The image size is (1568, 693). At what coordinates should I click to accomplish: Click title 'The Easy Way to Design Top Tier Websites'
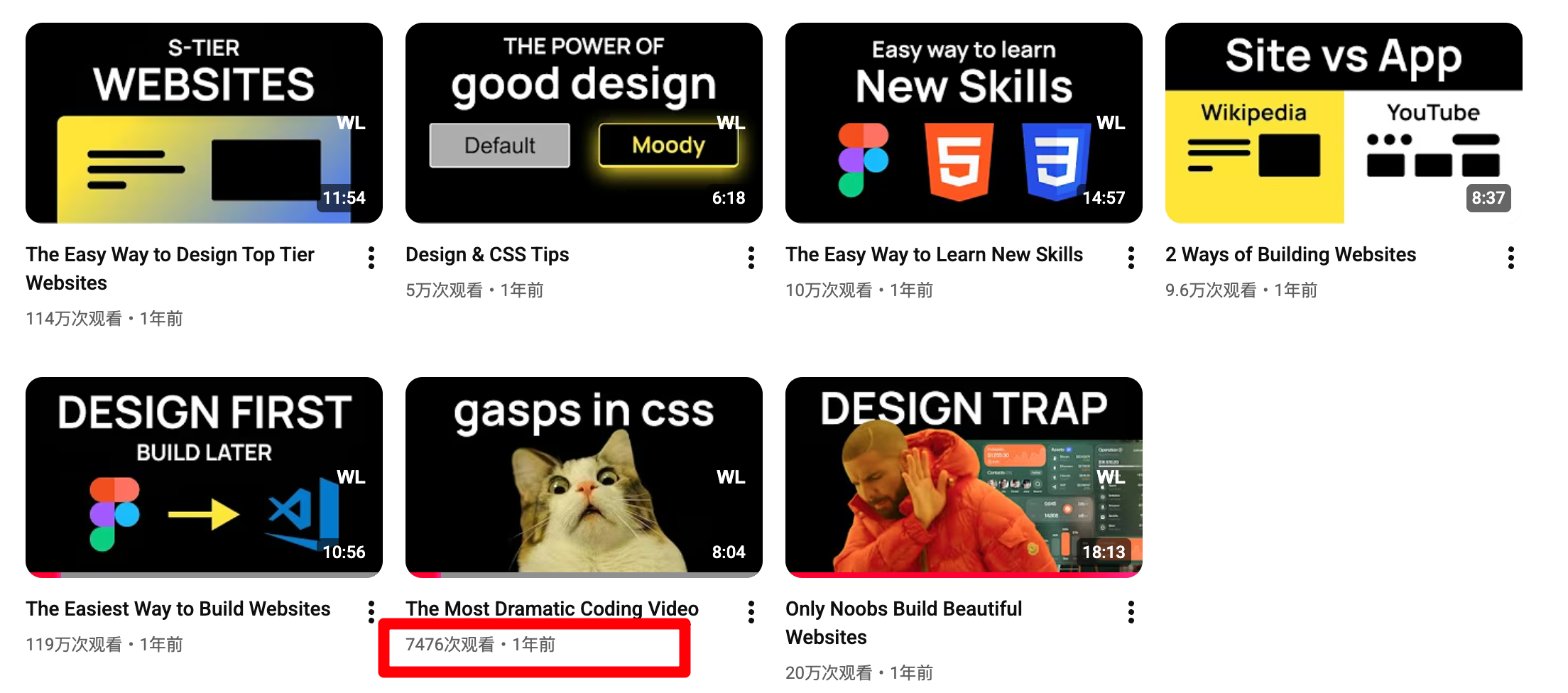pyautogui.click(x=170, y=268)
